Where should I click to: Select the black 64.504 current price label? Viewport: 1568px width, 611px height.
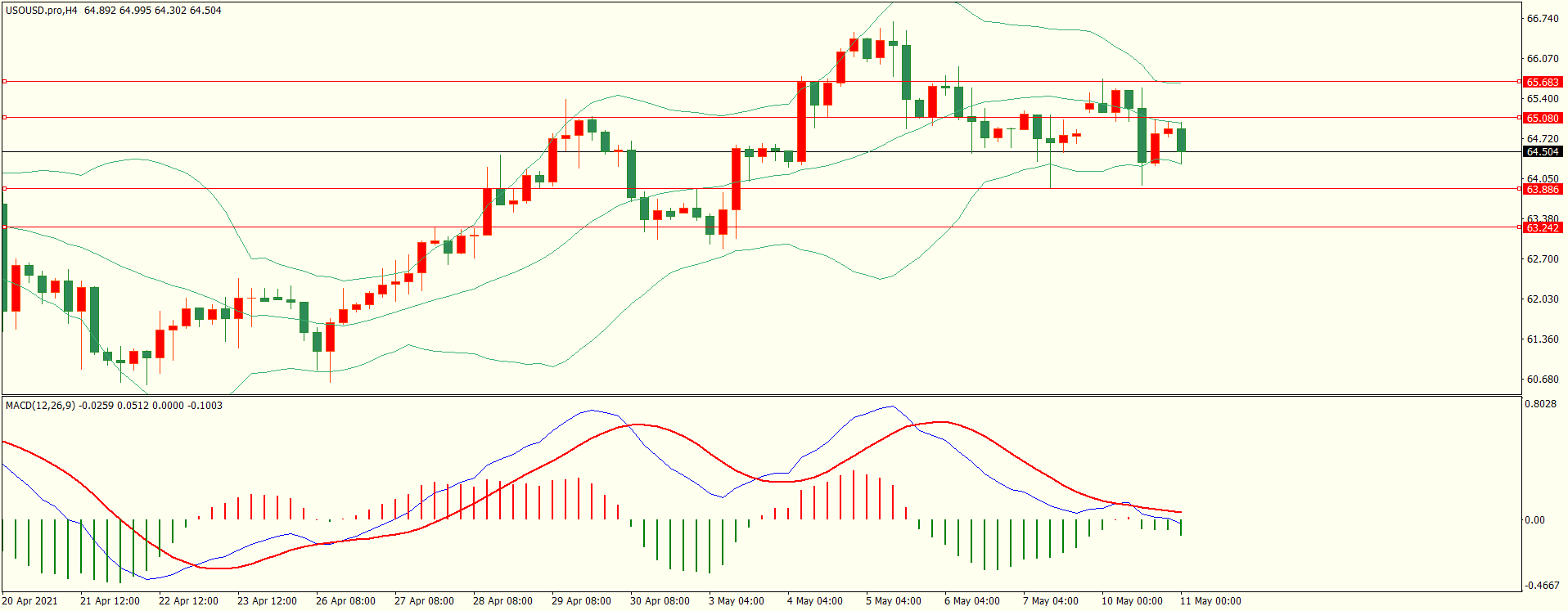coord(1542,151)
